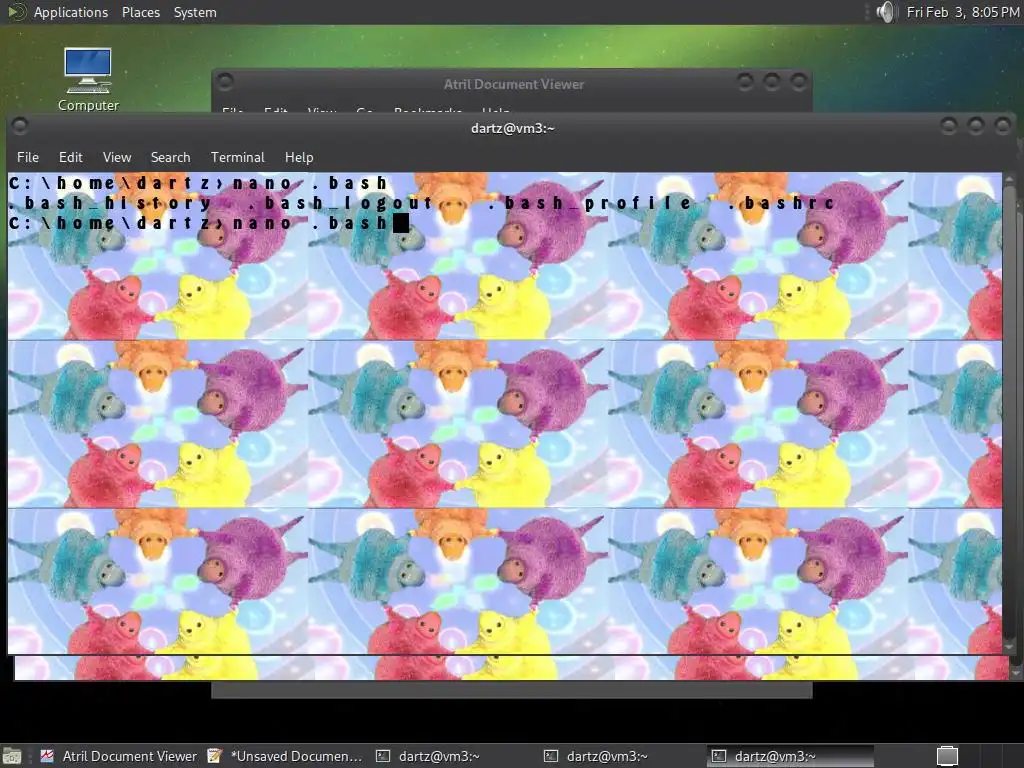Open the terminal View menu
Screen dimensions: 1024x768
[117, 157]
